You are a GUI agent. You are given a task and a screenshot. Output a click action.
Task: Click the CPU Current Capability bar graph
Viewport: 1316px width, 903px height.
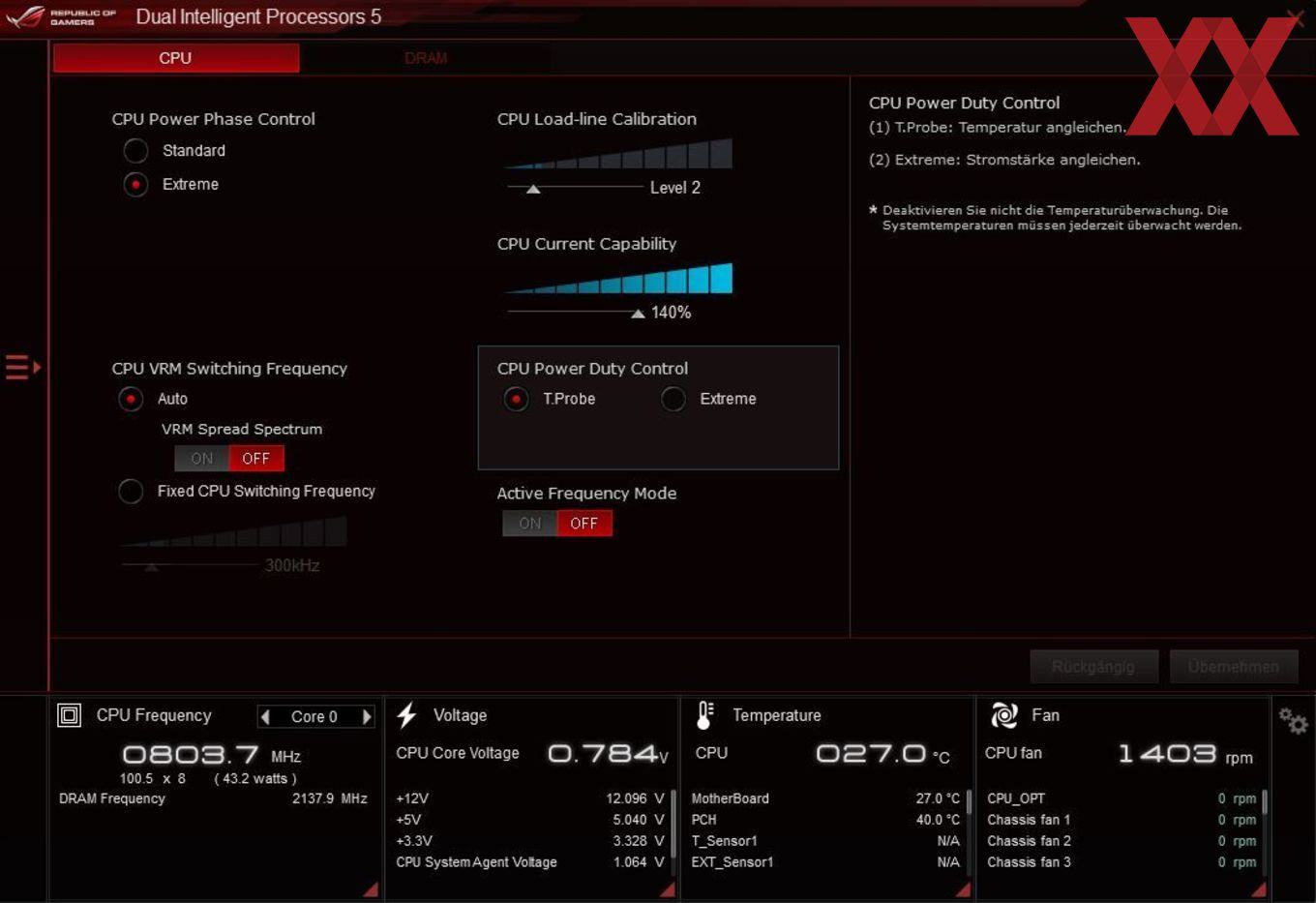pyautogui.click(x=618, y=278)
